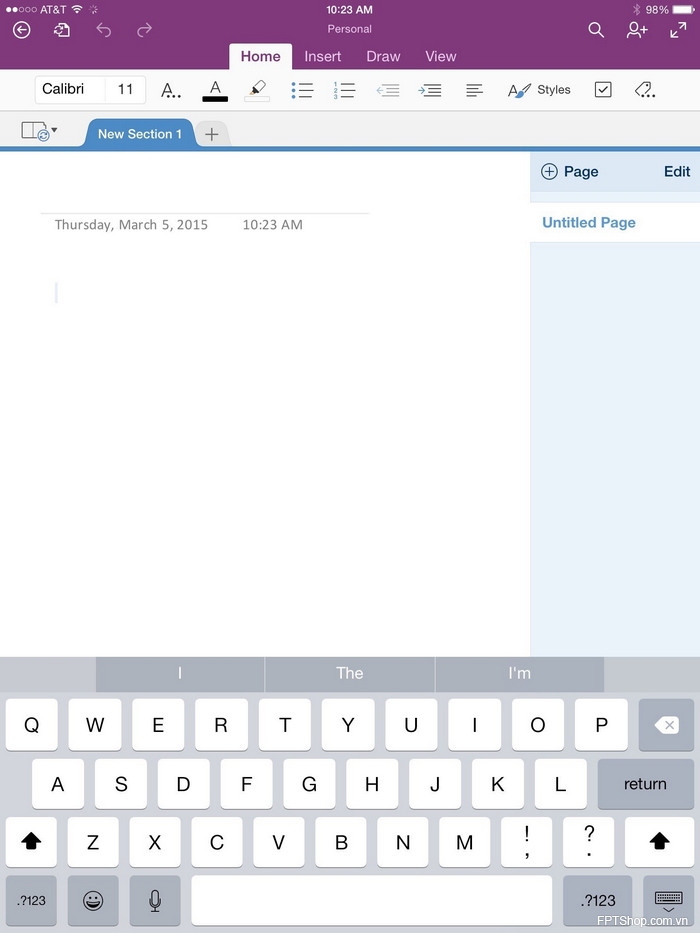Screen dimensions: 700x933
Task: Open the Draw ribbon tab
Action: pos(383,57)
